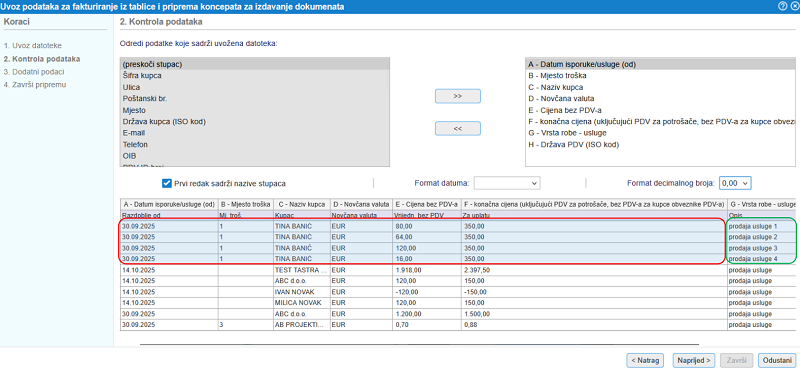800x376 pixels.
Task: Click table column header 'D - Novčana valuta'
Action: point(361,205)
